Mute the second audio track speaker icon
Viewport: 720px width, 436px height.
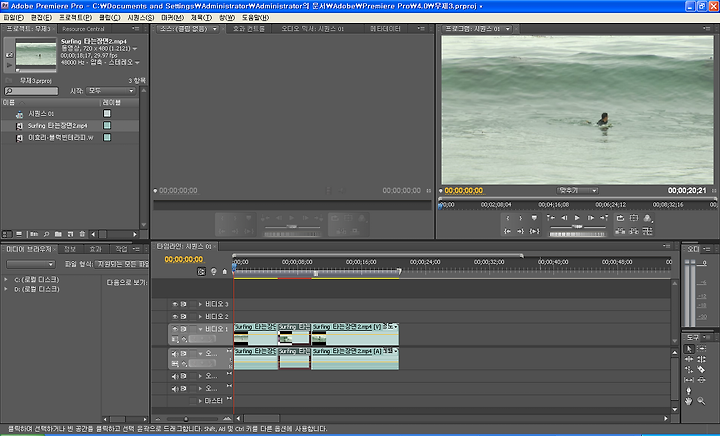(x=175, y=376)
